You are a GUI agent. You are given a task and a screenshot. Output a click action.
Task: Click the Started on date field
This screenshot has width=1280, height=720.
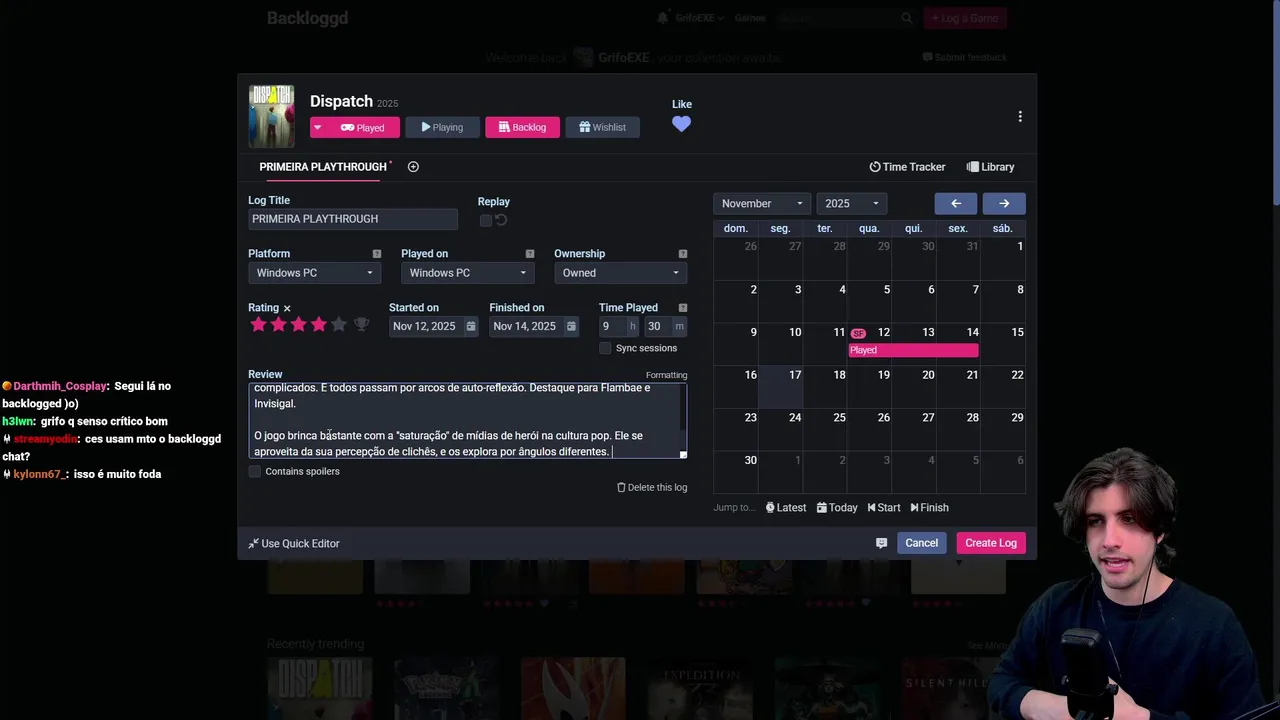[x=426, y=326]
